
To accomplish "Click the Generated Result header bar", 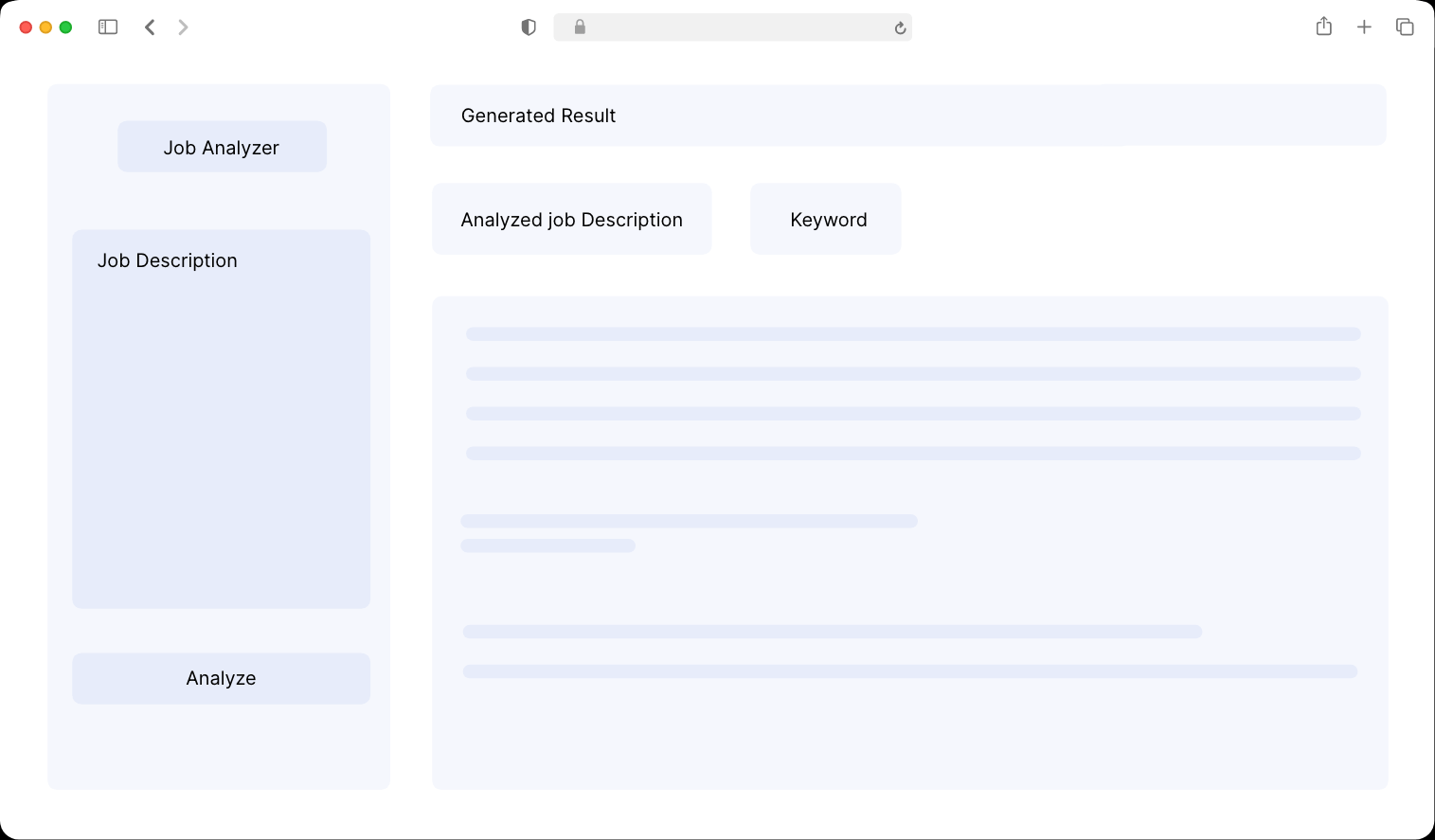I will tap(907, 116).
